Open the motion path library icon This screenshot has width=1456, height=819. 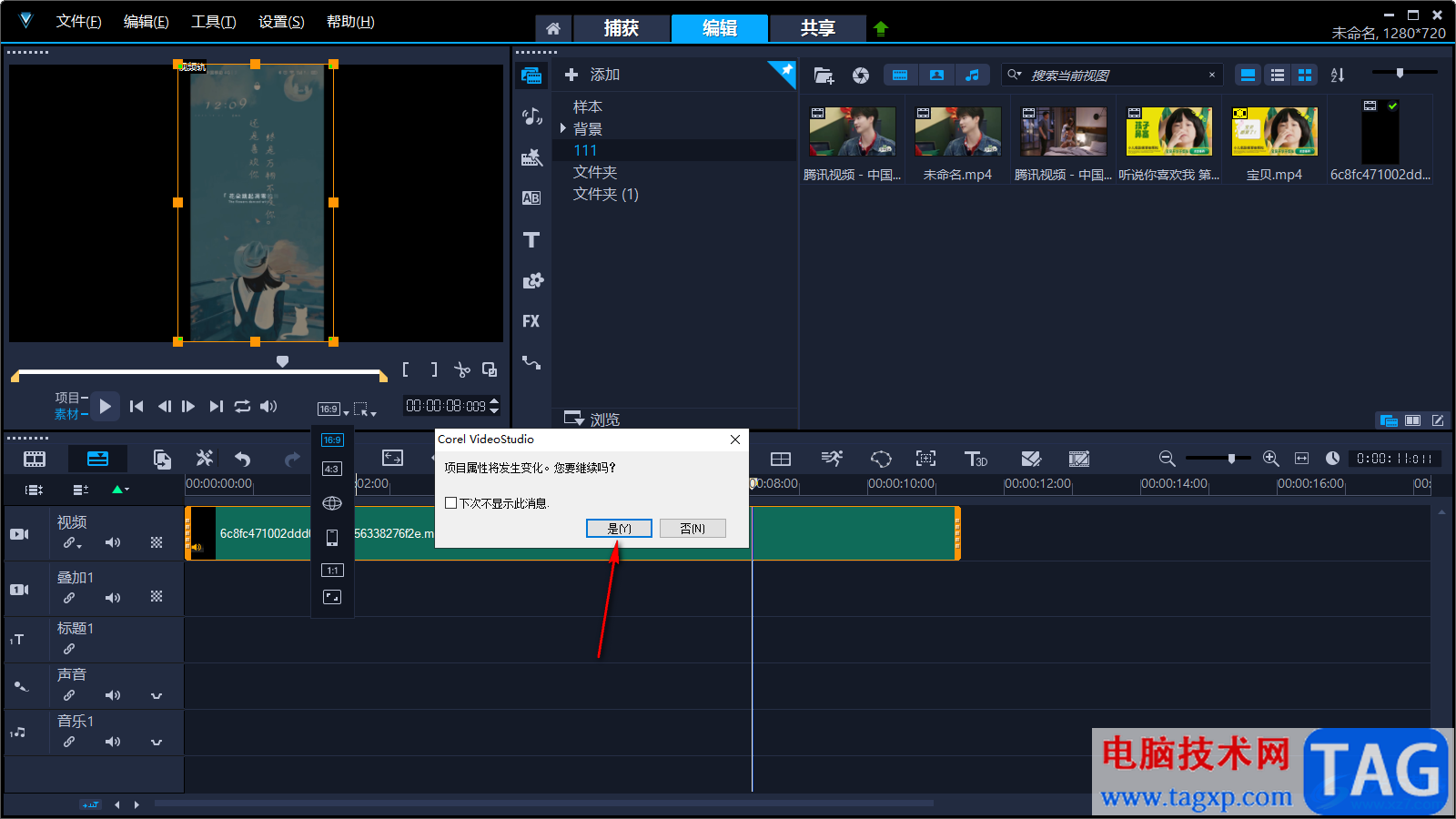click(531, 363)
